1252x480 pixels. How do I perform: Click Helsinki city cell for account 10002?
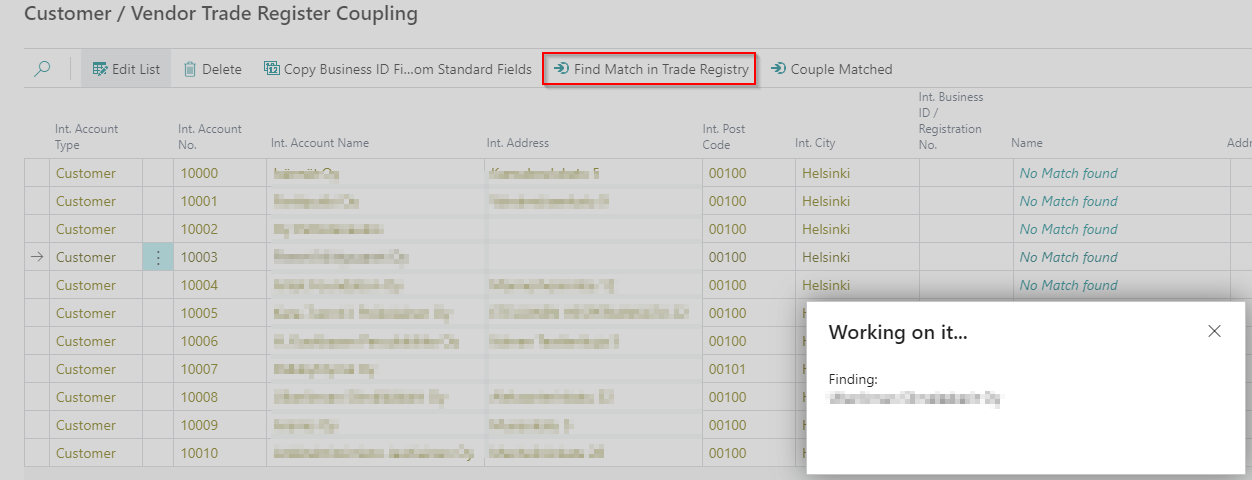click(x=825, y=229)
